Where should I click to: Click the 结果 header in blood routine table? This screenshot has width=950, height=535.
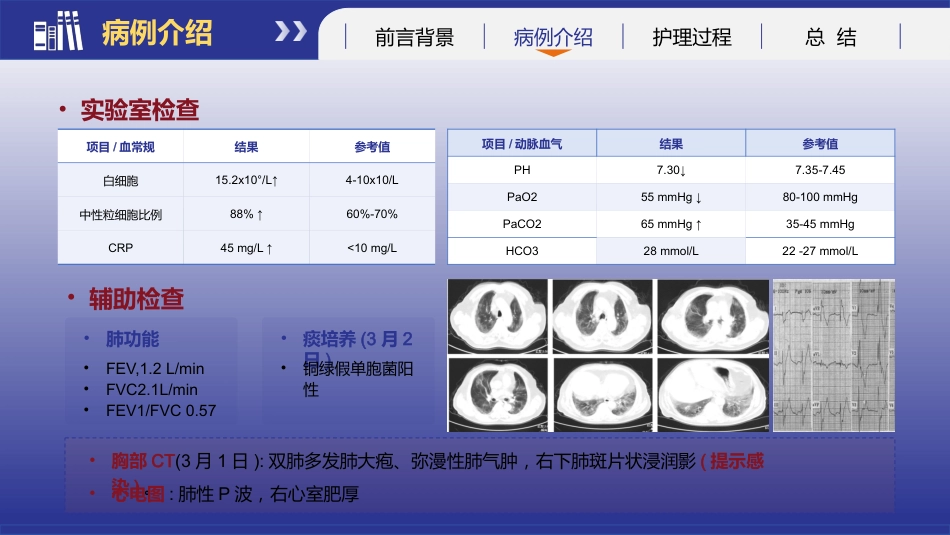click(247, 147)
